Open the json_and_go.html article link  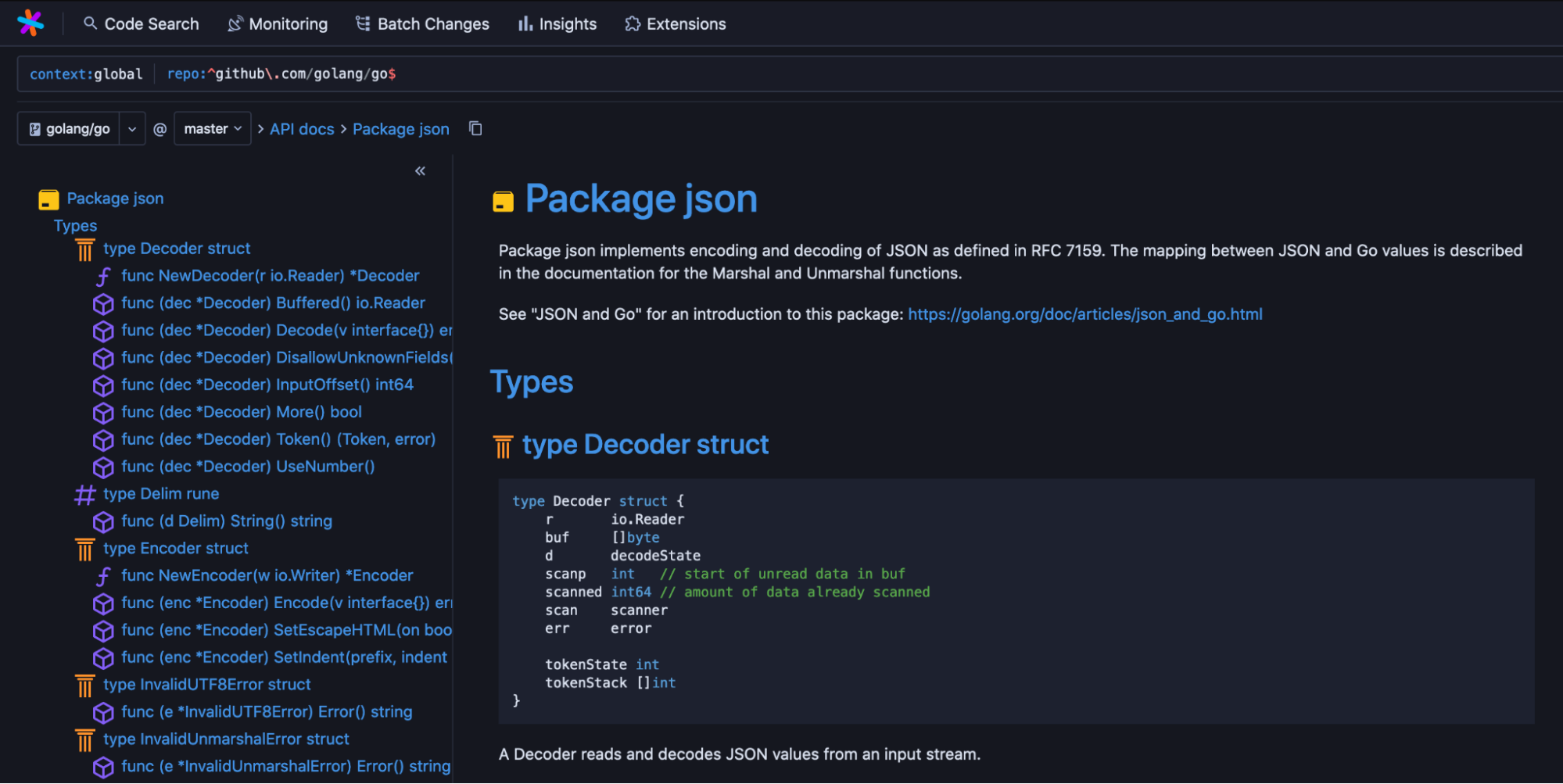tap(1085, 314)
